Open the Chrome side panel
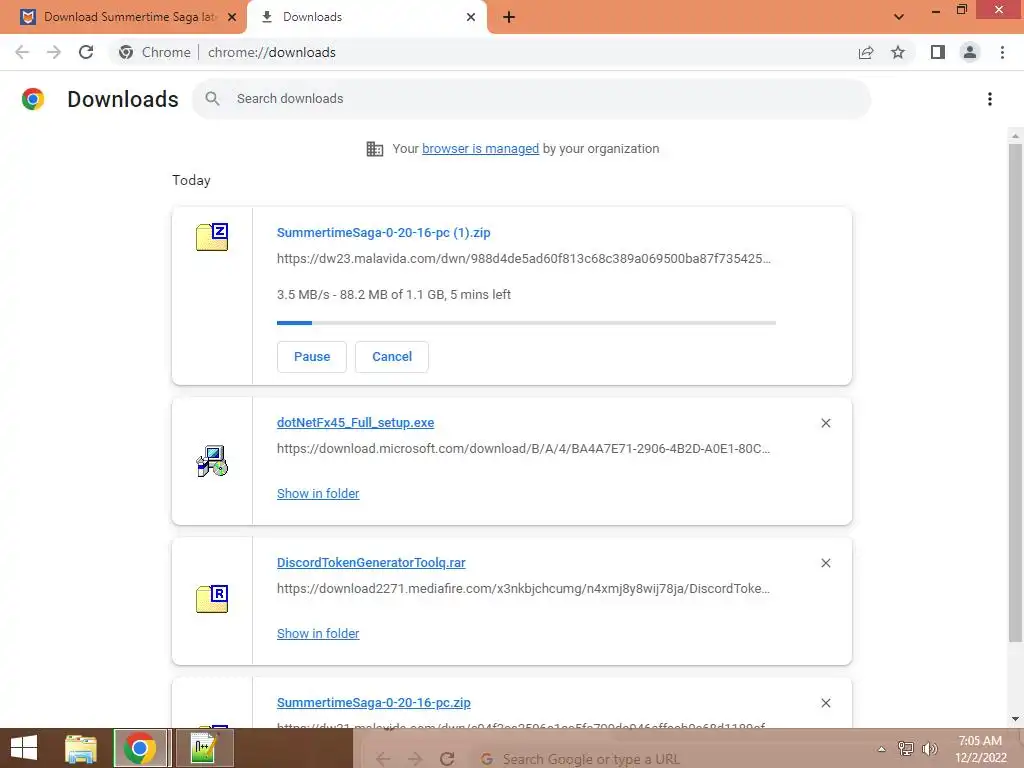 pos(938,52)
